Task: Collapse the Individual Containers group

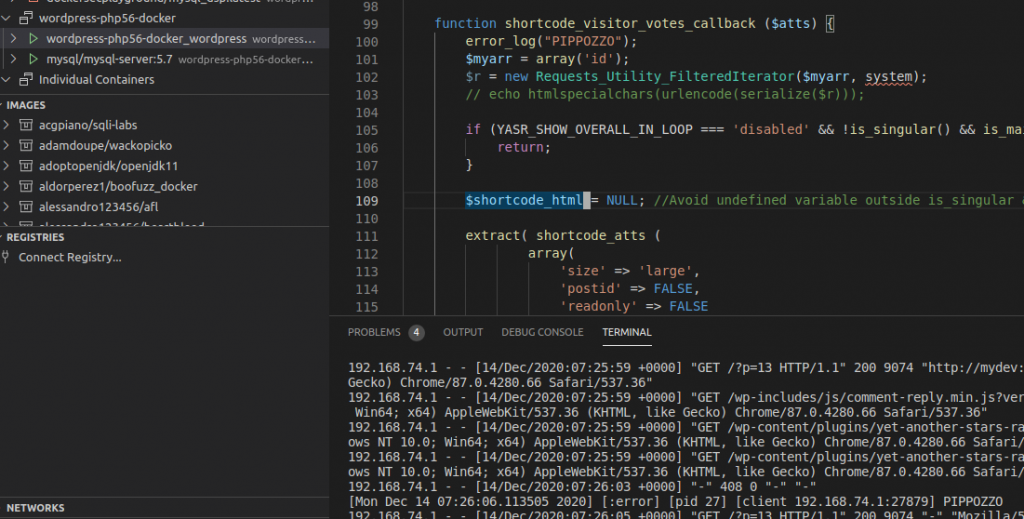Action: tap(6, 80)
